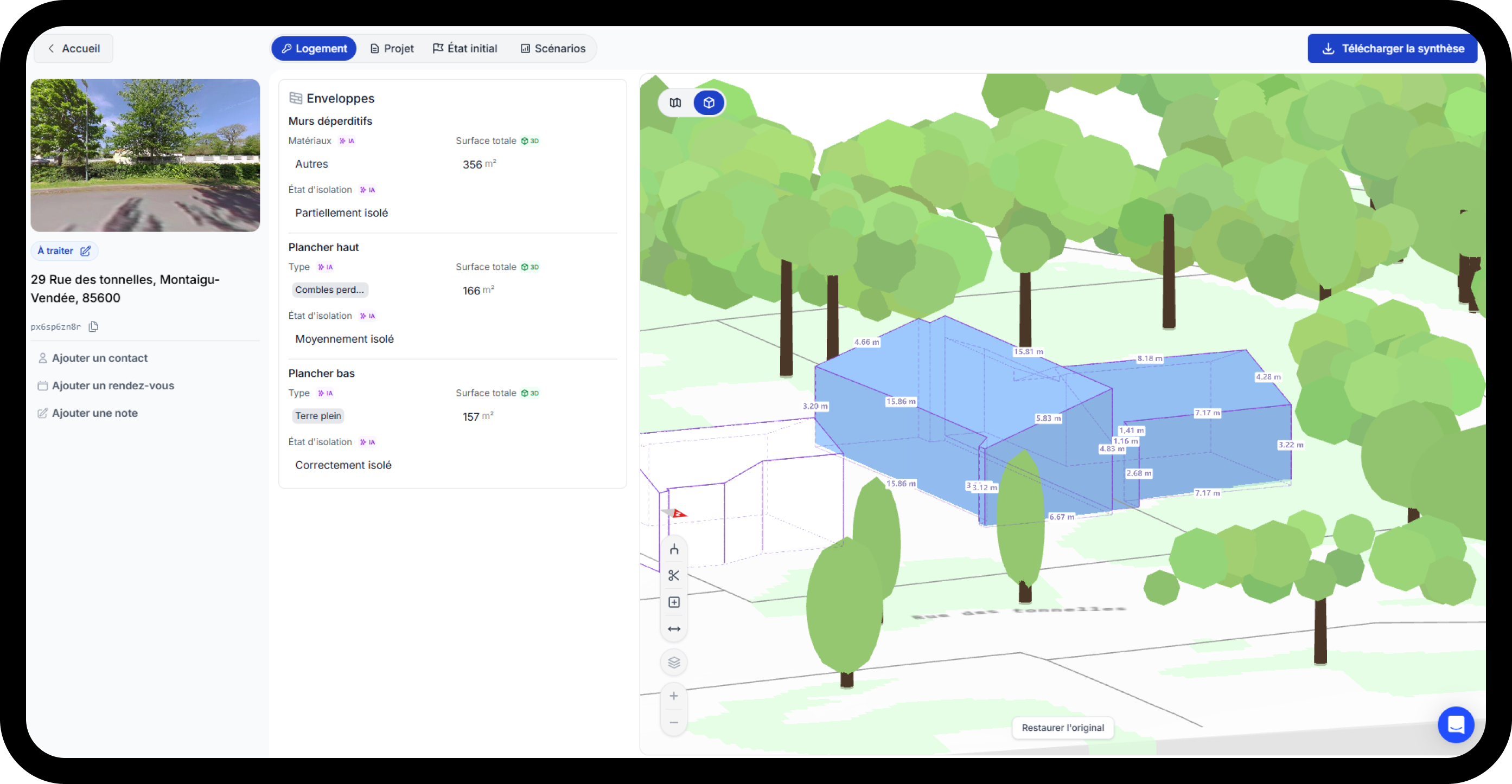
Task: Click the Enveloppes panel icon
Action: coord(296,99)
